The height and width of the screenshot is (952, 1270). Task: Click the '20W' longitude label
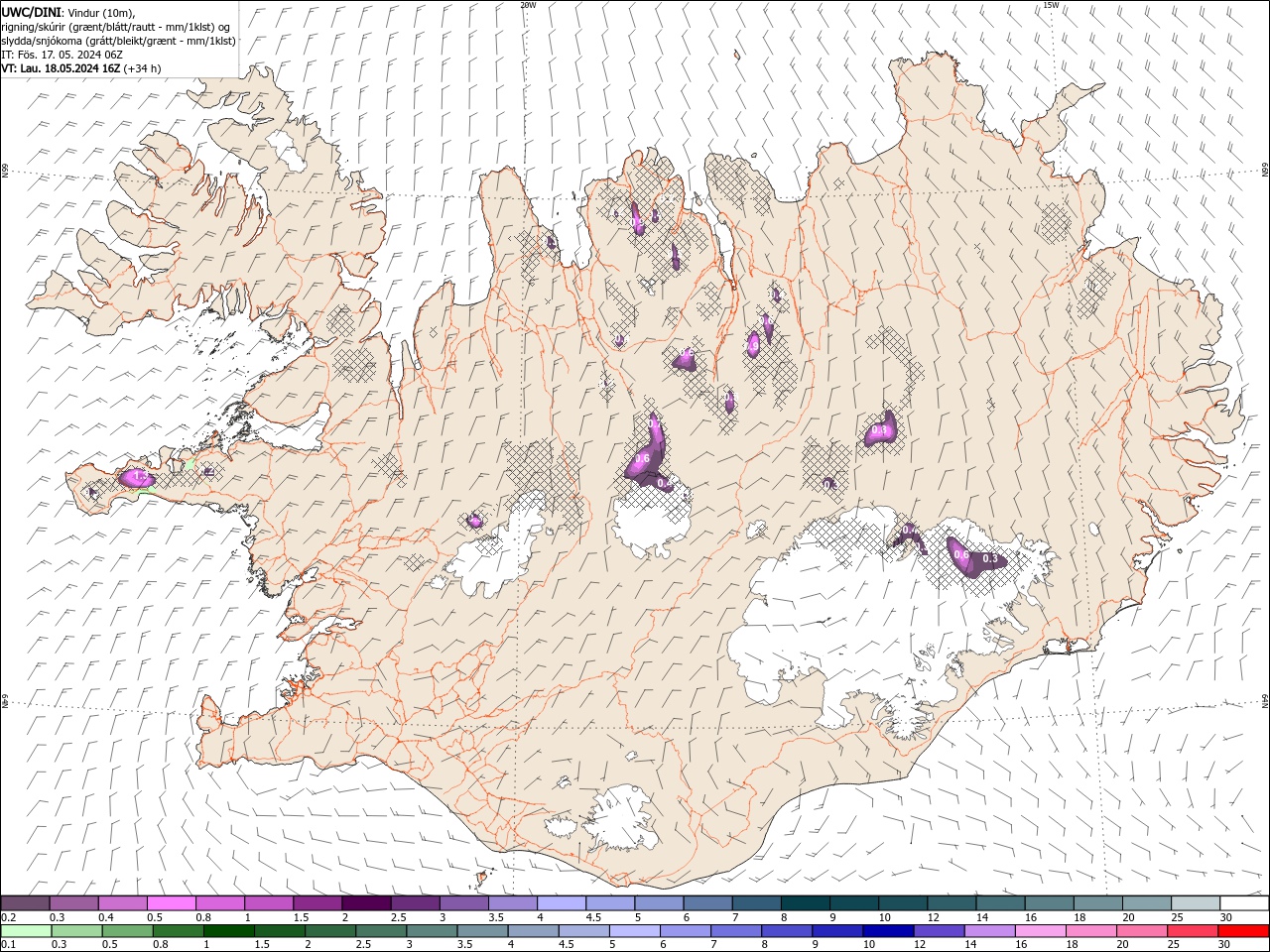pos(528,4)
